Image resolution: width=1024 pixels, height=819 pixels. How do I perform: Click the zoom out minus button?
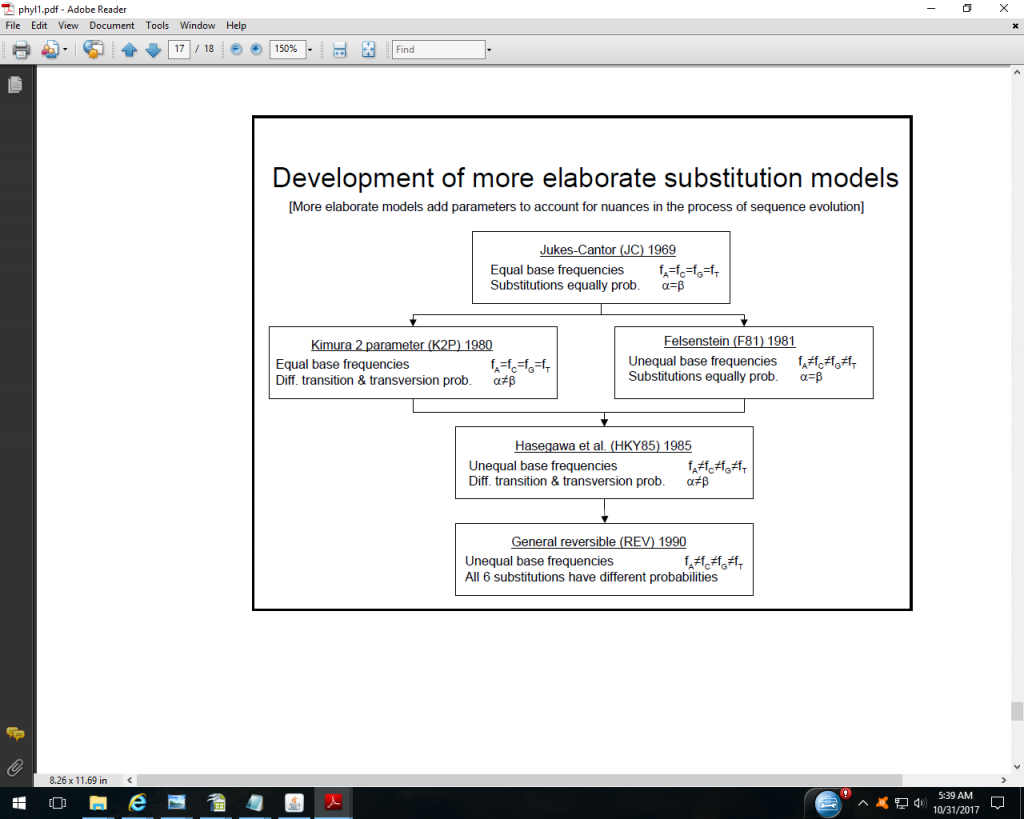pyautogui.click(x=237, y=49)
